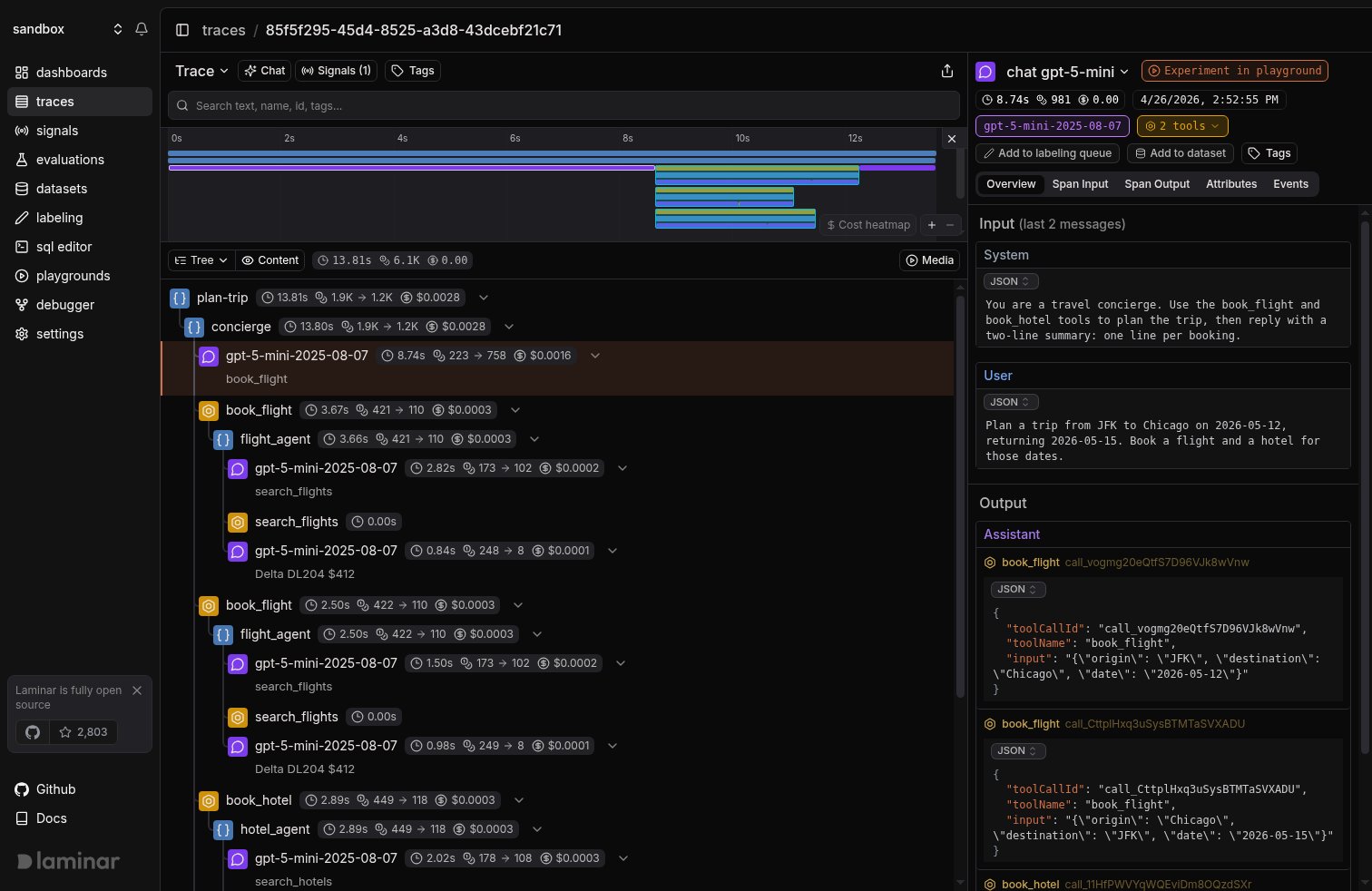Viewport: 1372px width, 891px height.
Task: Click the share trace icon
Action: point(947,71)
